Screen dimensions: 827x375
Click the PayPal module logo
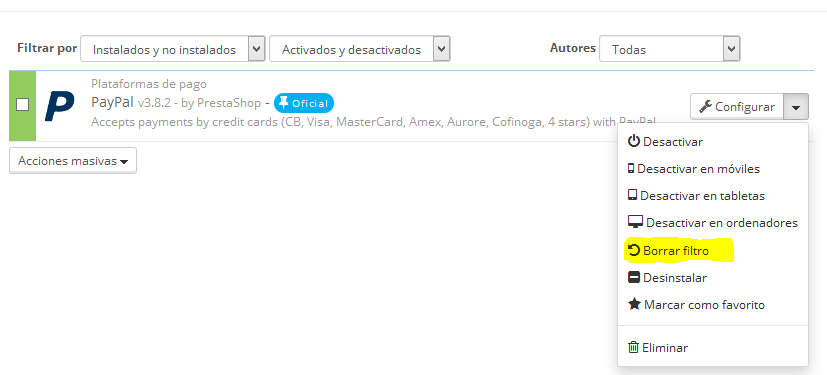pyautogui.click(x=59, y=106)
